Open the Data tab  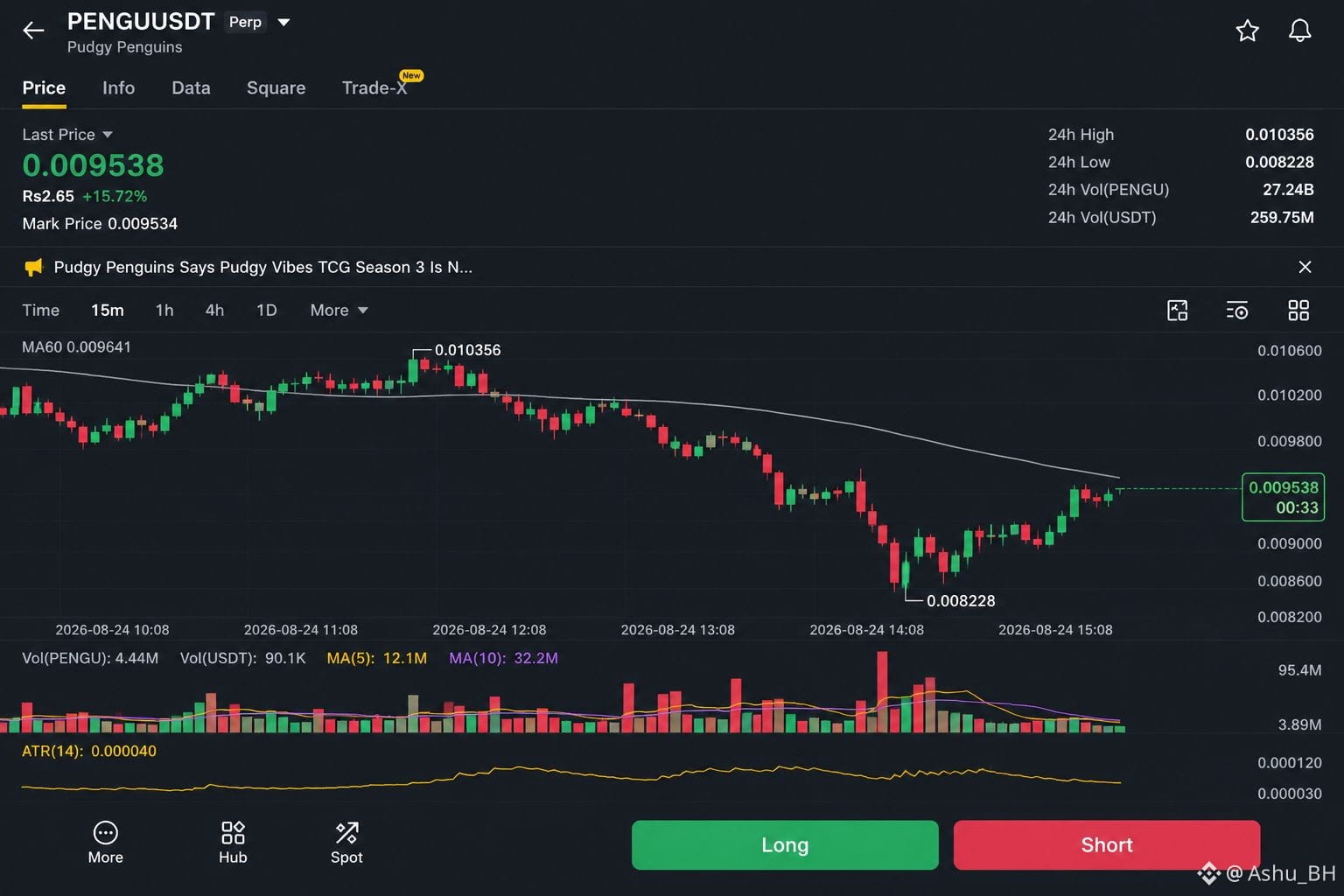tap(191, 87)
